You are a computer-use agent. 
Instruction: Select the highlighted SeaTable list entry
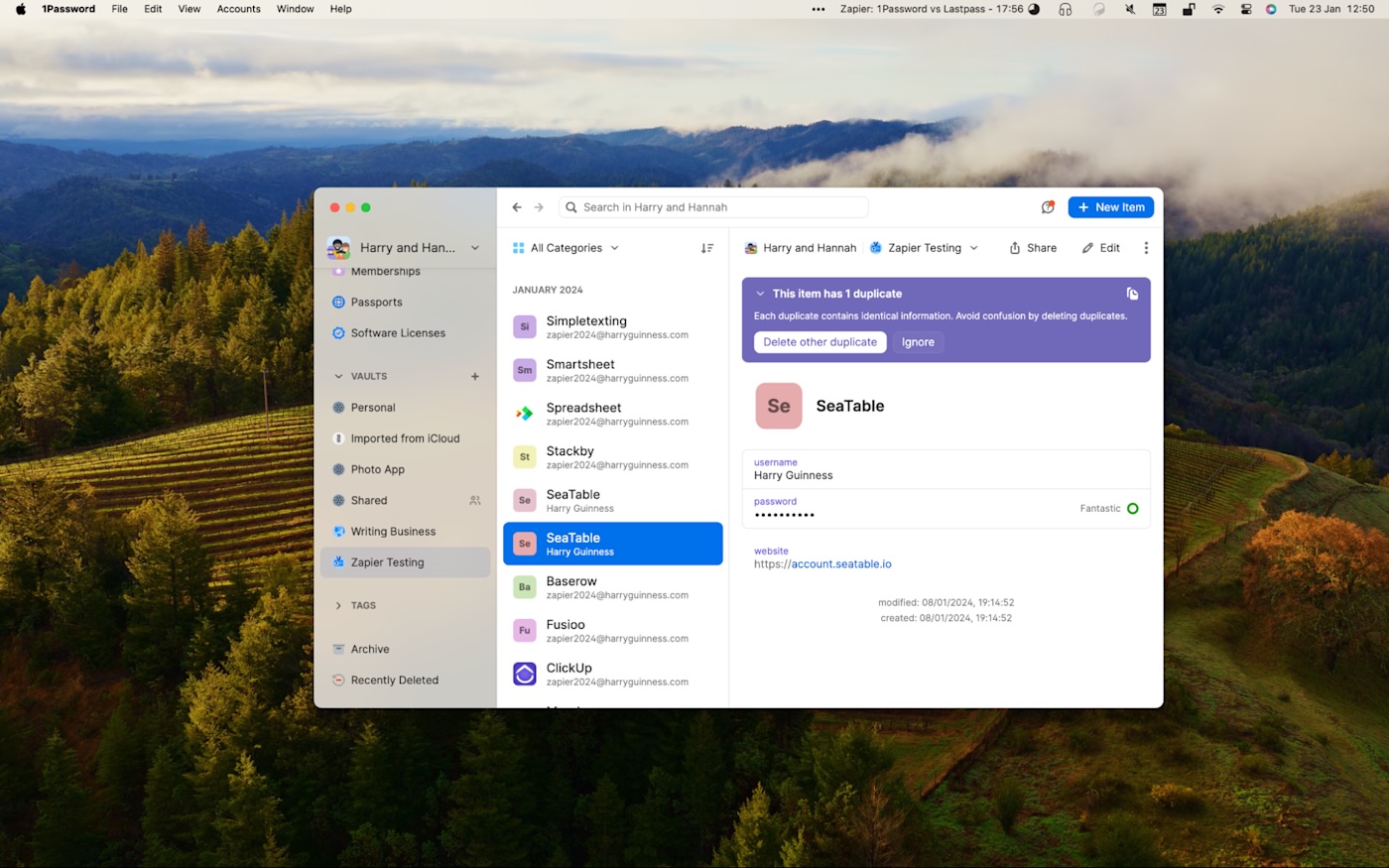613,544
